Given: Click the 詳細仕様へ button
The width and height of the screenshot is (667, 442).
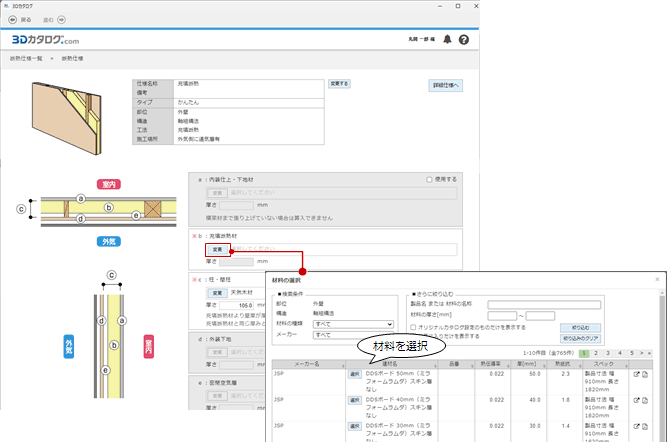Looking at the screenshot, I should pyautogui.click(x=445, y=86).
